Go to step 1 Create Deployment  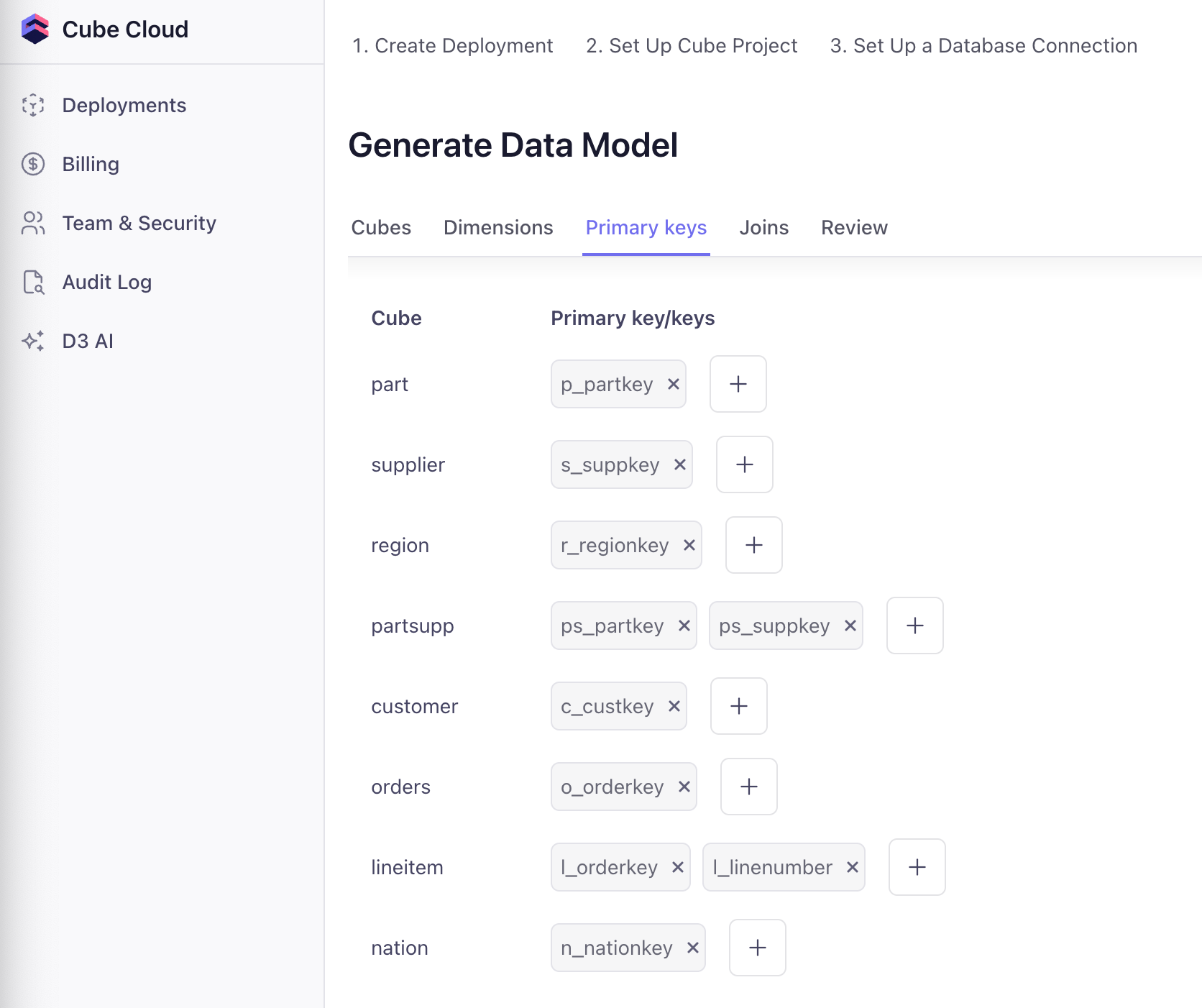coord(452,46)
